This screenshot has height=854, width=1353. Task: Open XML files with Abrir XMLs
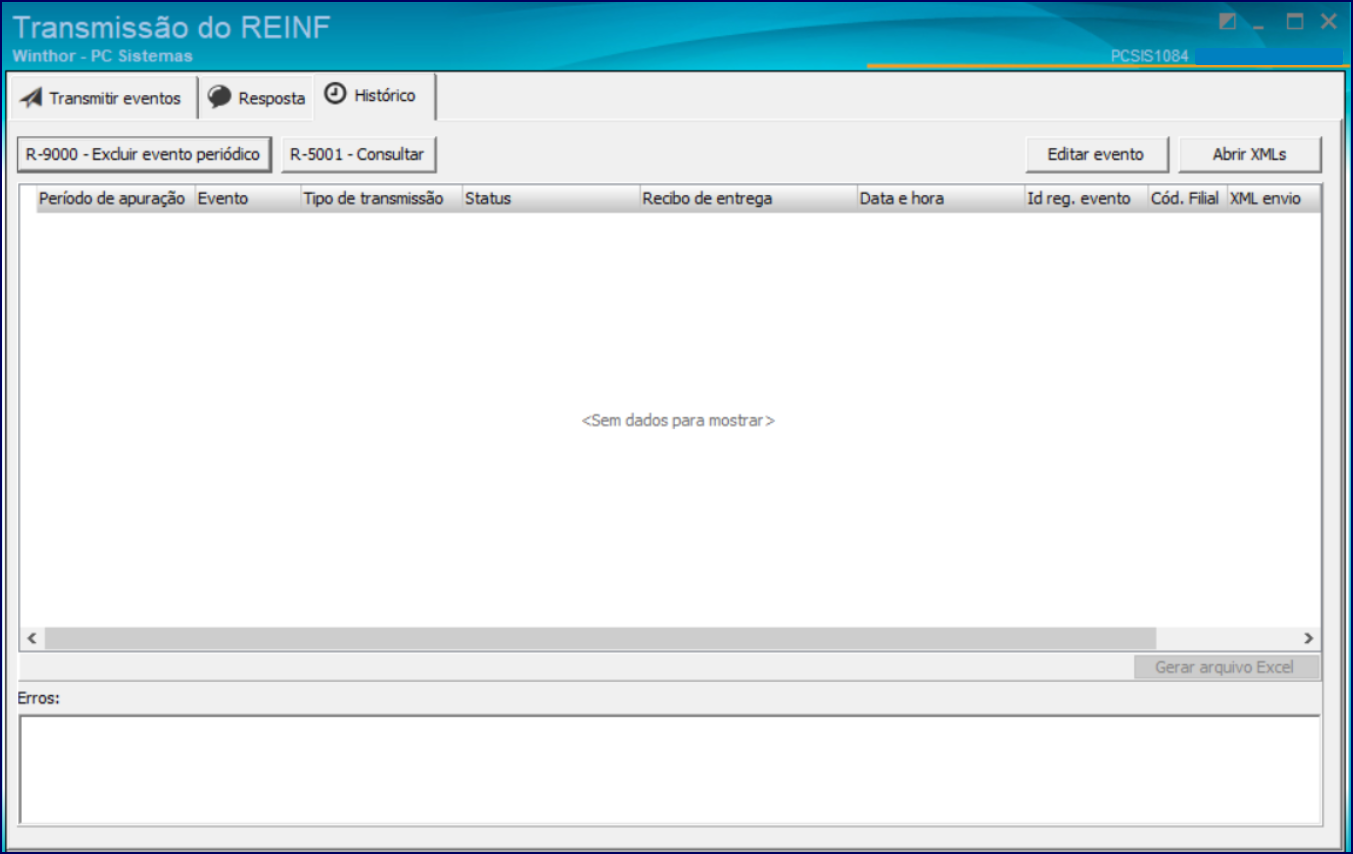[1250, 154]
